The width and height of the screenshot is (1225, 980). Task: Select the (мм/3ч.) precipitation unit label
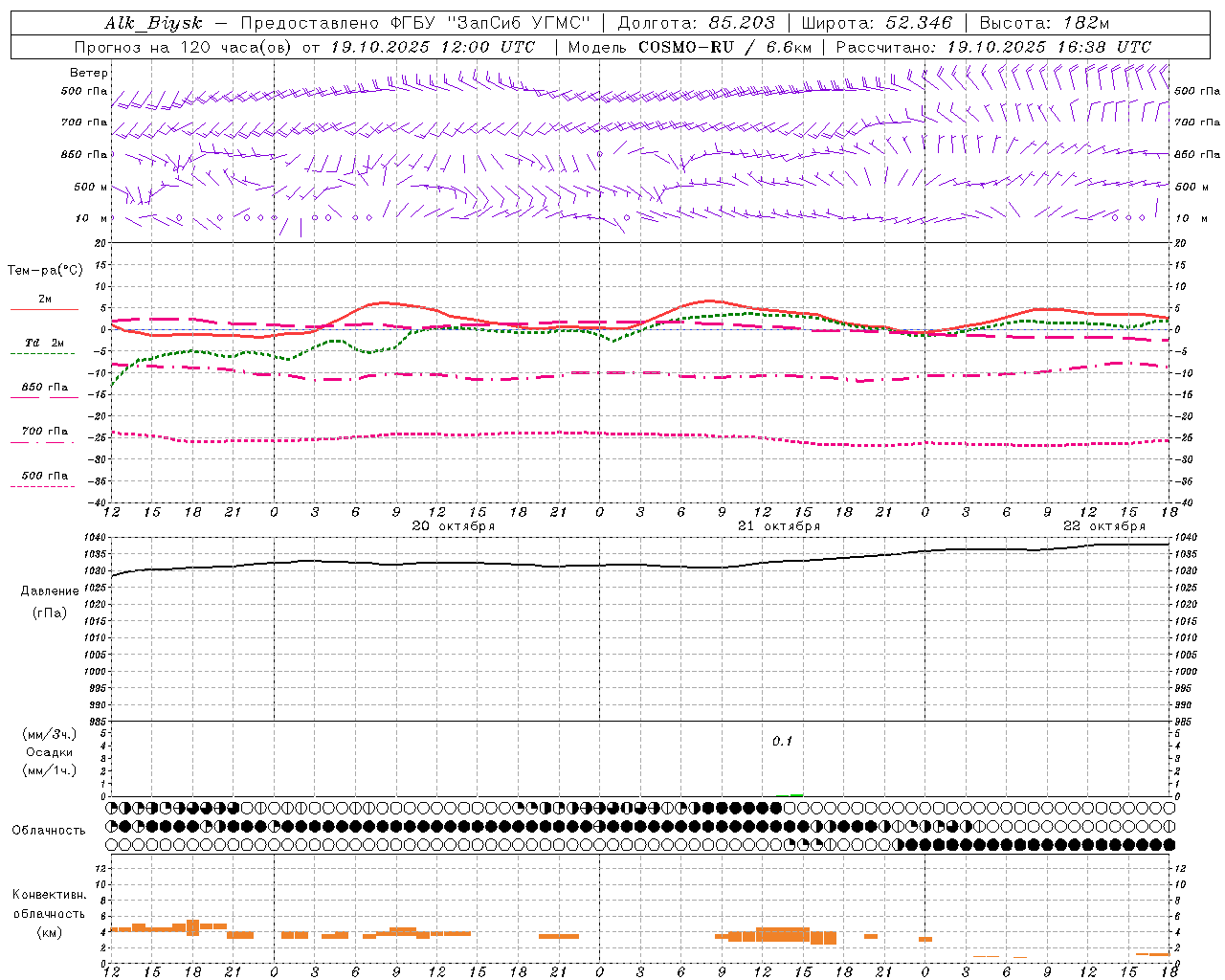point(50,734)
